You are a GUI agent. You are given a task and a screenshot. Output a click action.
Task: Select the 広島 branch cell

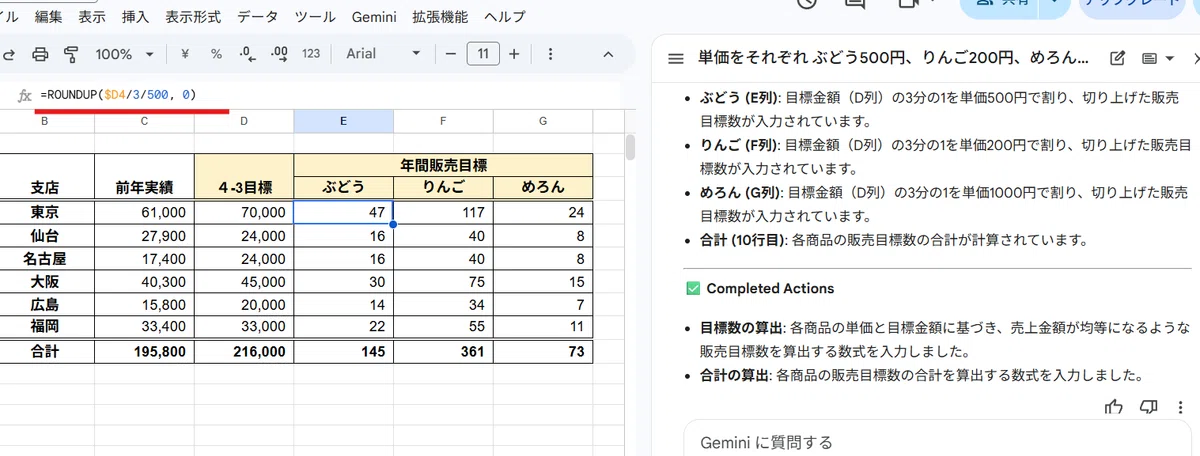[45, 305]
